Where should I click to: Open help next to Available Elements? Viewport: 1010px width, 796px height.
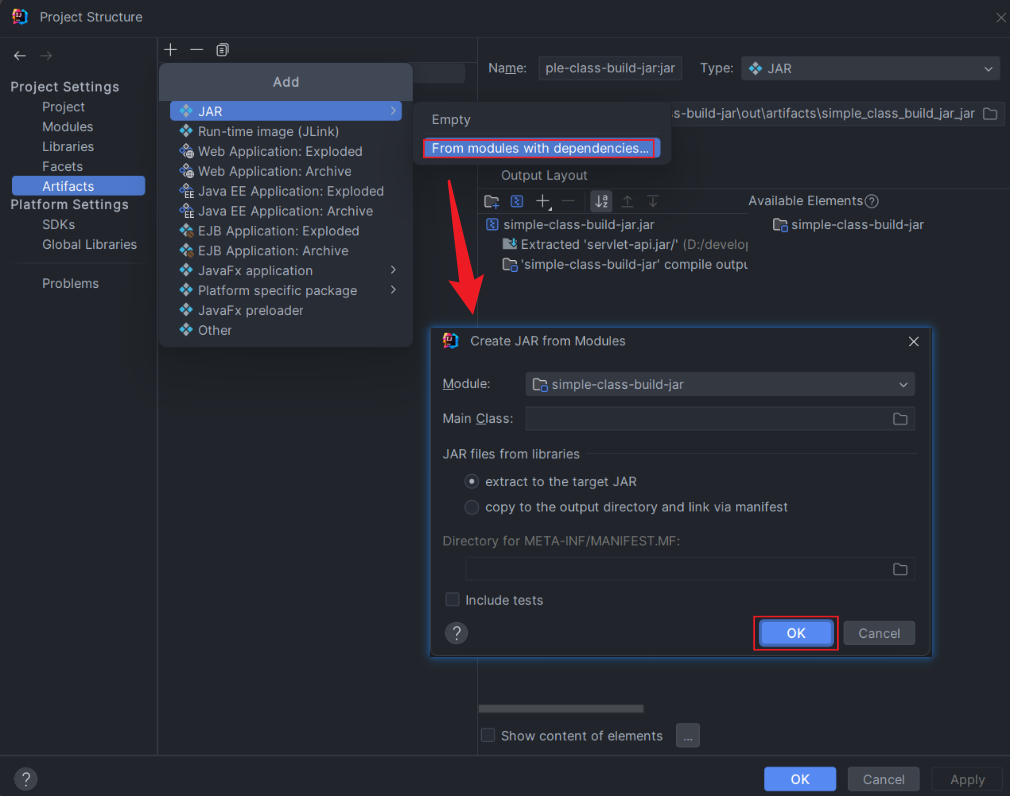[871, 201]
